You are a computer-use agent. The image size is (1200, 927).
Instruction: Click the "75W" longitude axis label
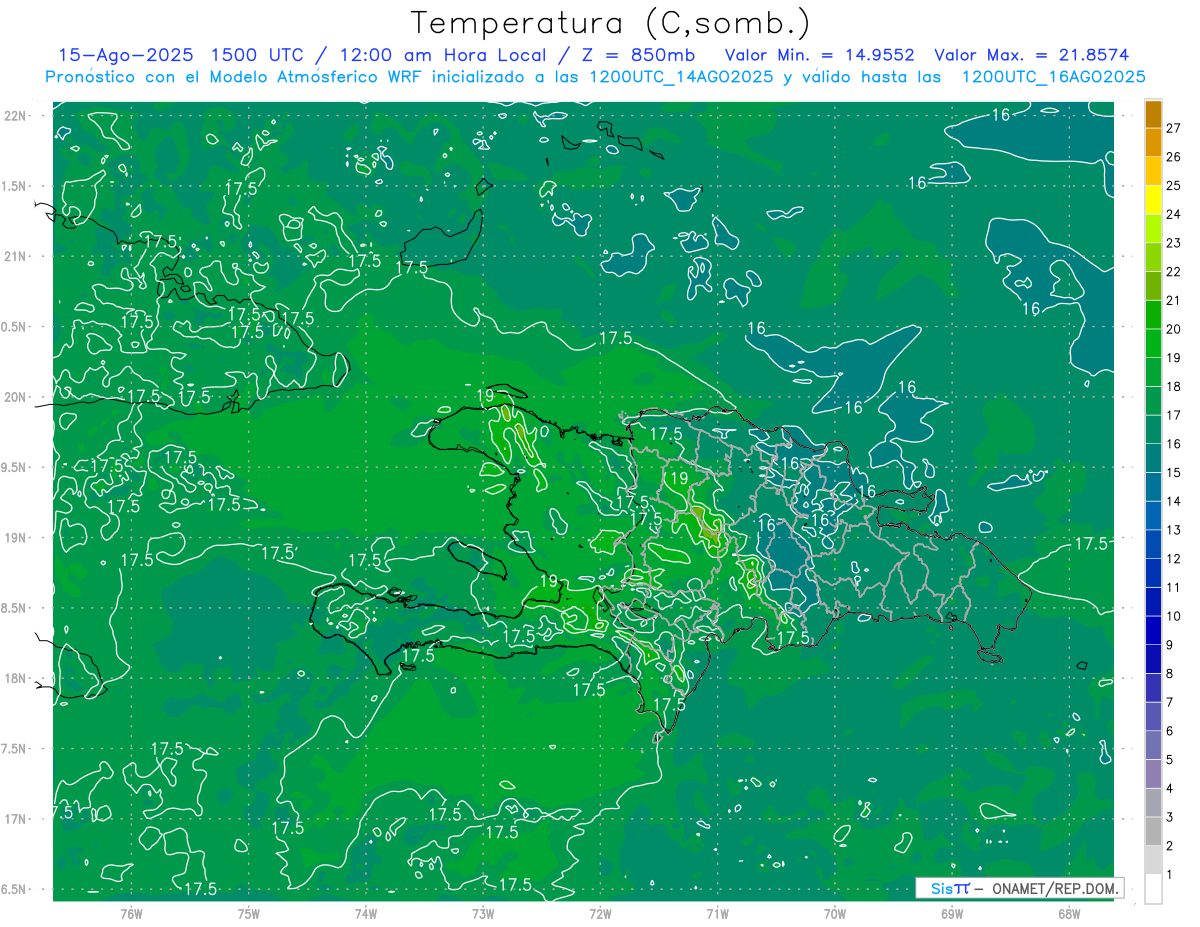pos(248,912)
